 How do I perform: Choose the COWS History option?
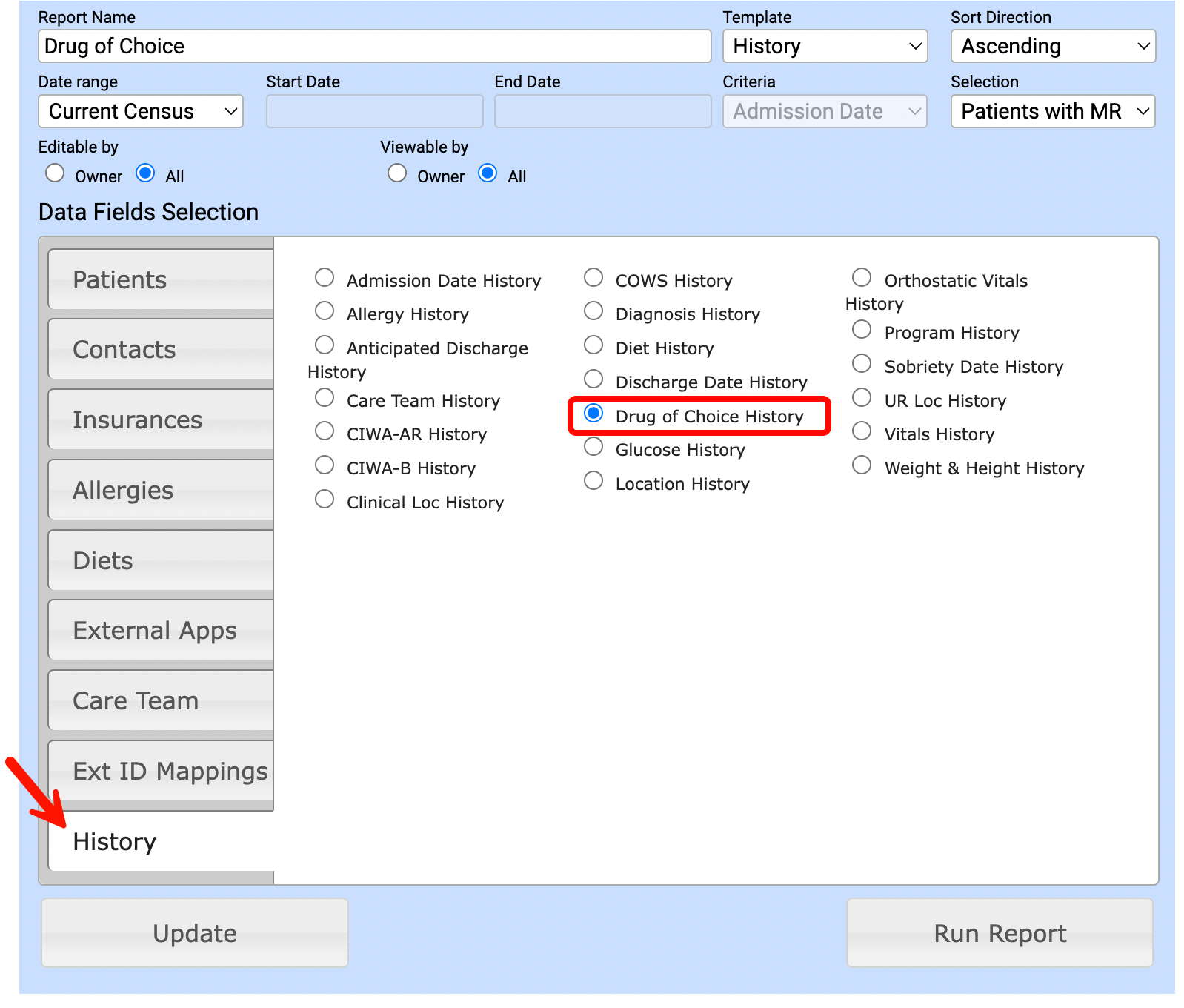[593, 278]
